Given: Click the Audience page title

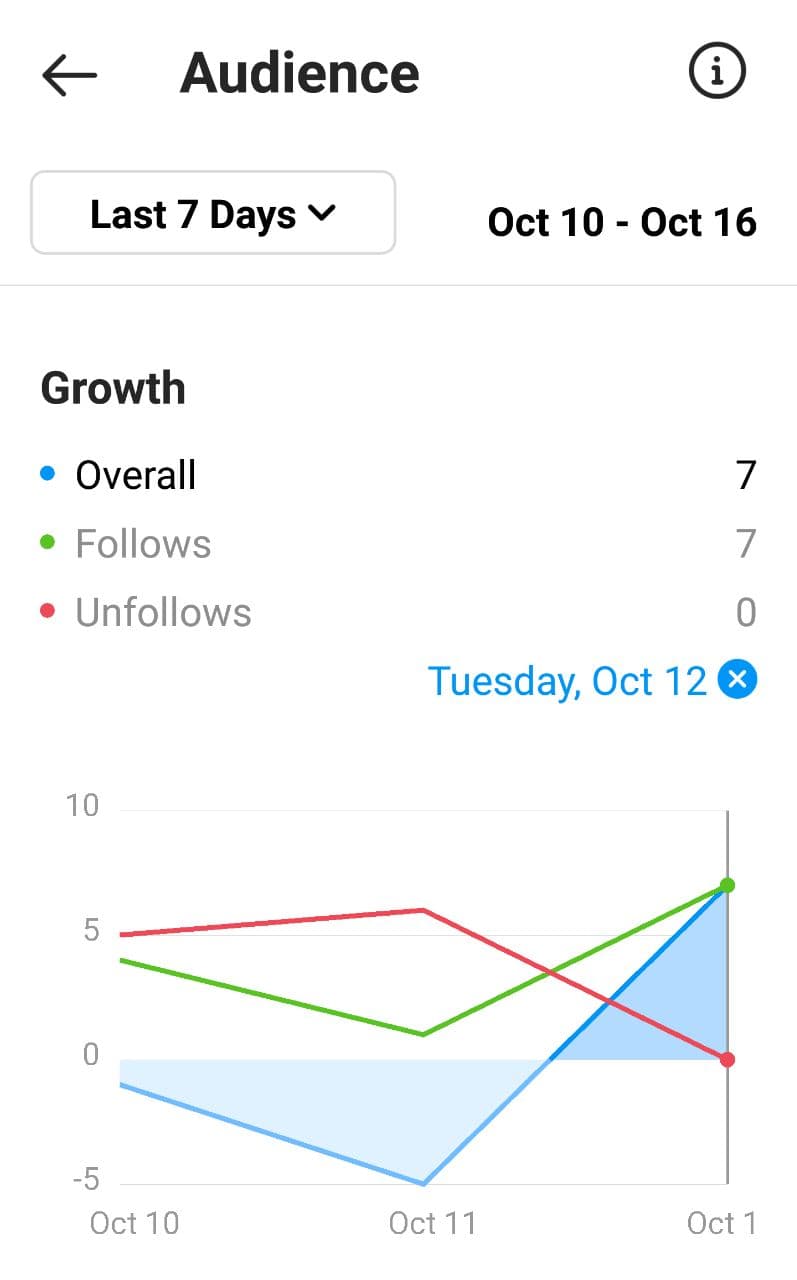Looking at the screenshot, I should point(300,73).
